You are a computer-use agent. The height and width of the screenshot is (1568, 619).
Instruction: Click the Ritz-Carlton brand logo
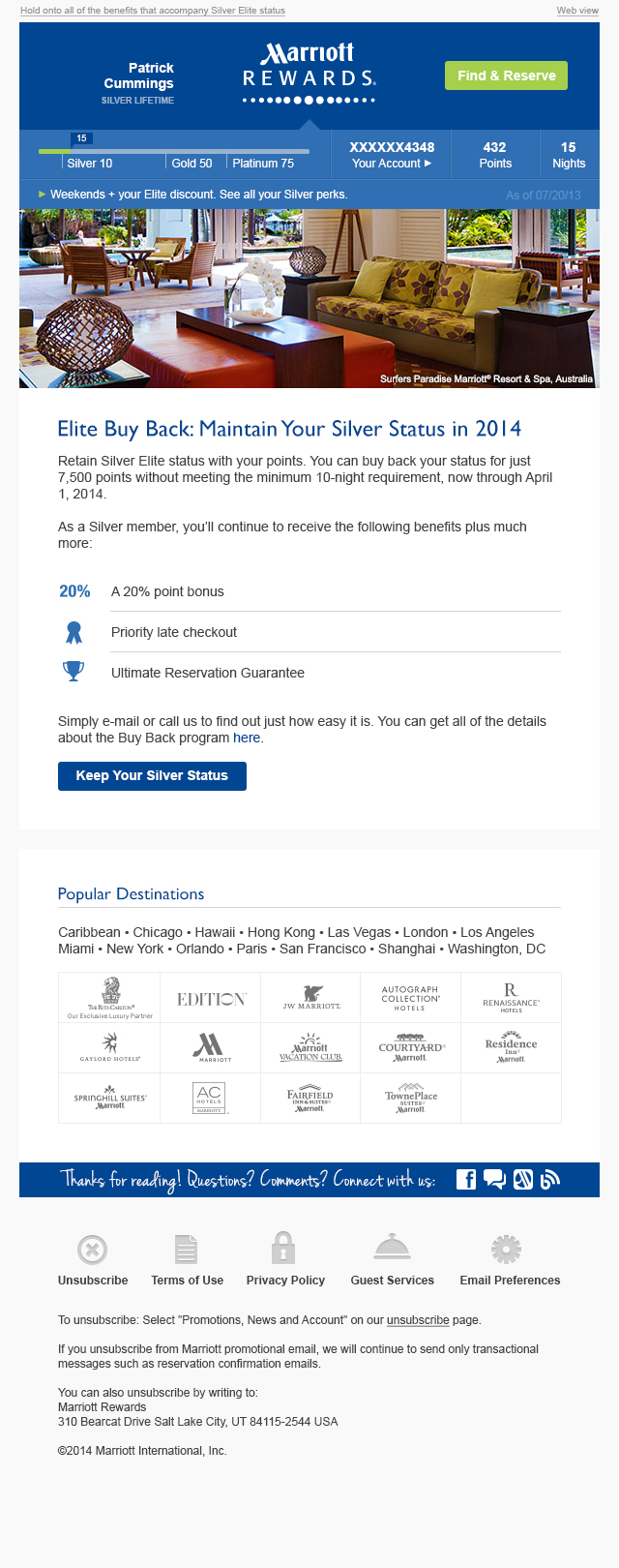click(110, 998)
